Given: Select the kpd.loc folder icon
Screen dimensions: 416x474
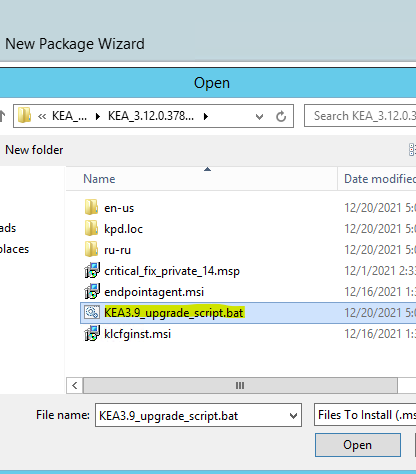Looking at the screenshot, I should 91,228.
